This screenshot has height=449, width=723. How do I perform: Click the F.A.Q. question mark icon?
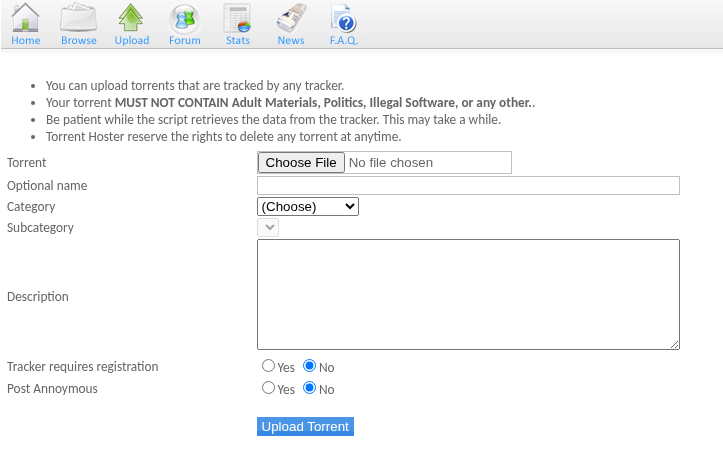point(344,18)
